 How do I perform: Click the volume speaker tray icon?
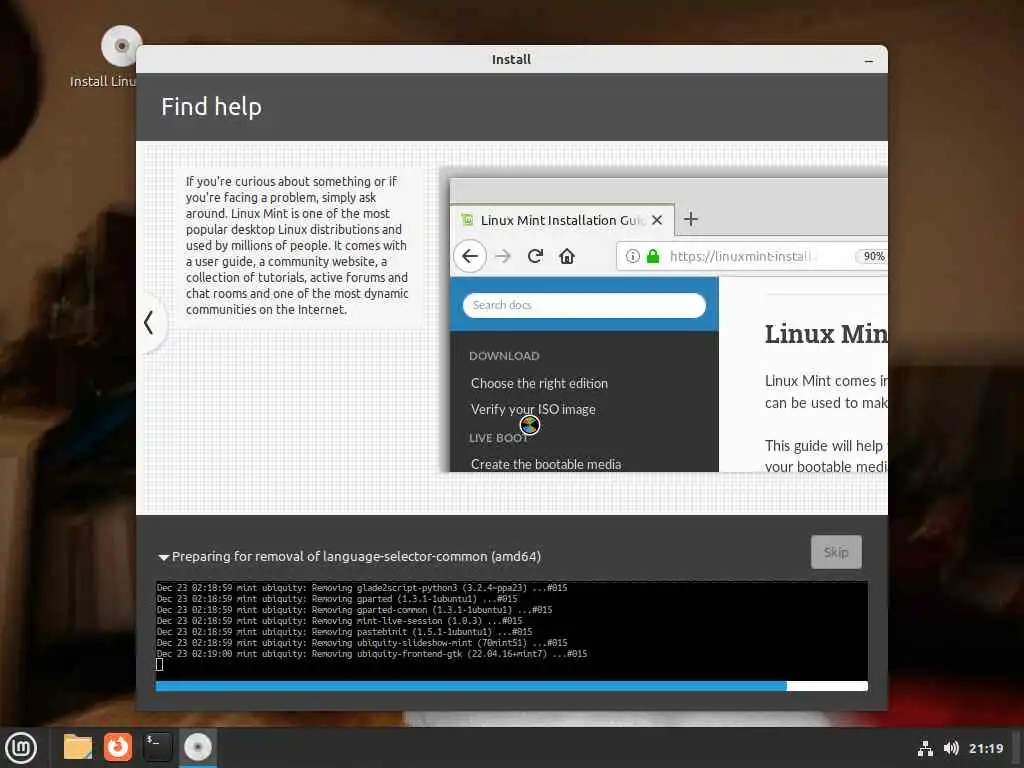point(951,748)
